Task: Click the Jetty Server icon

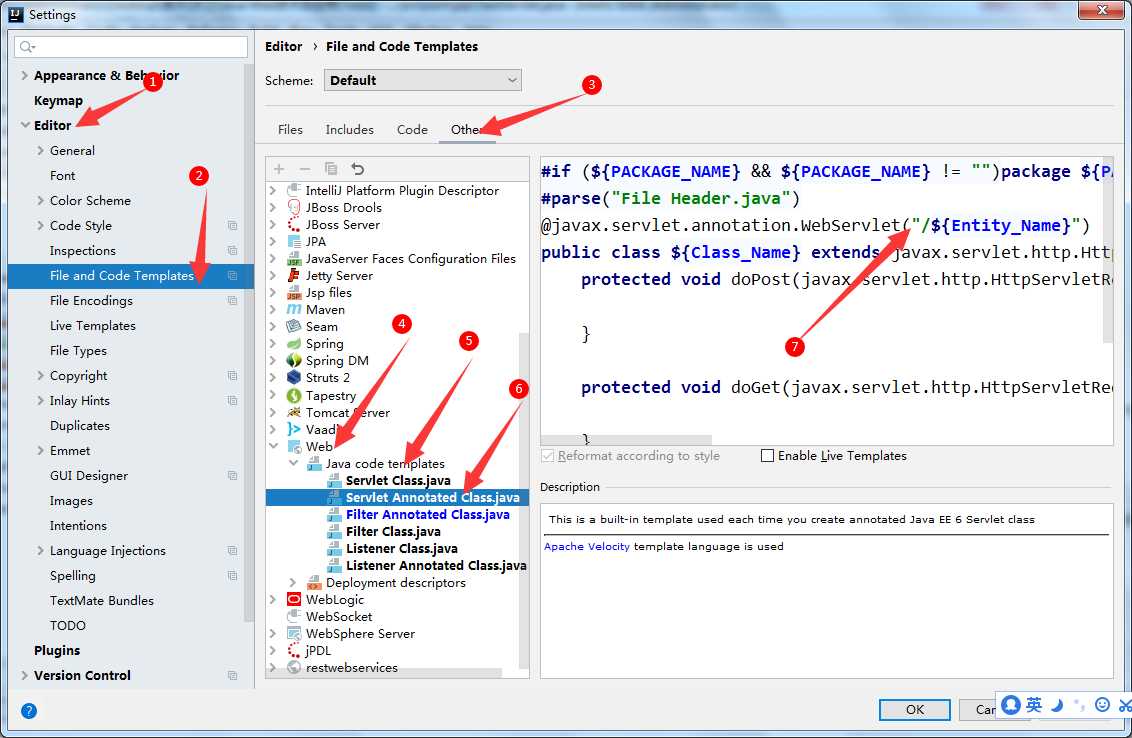Action: (294, 275)
